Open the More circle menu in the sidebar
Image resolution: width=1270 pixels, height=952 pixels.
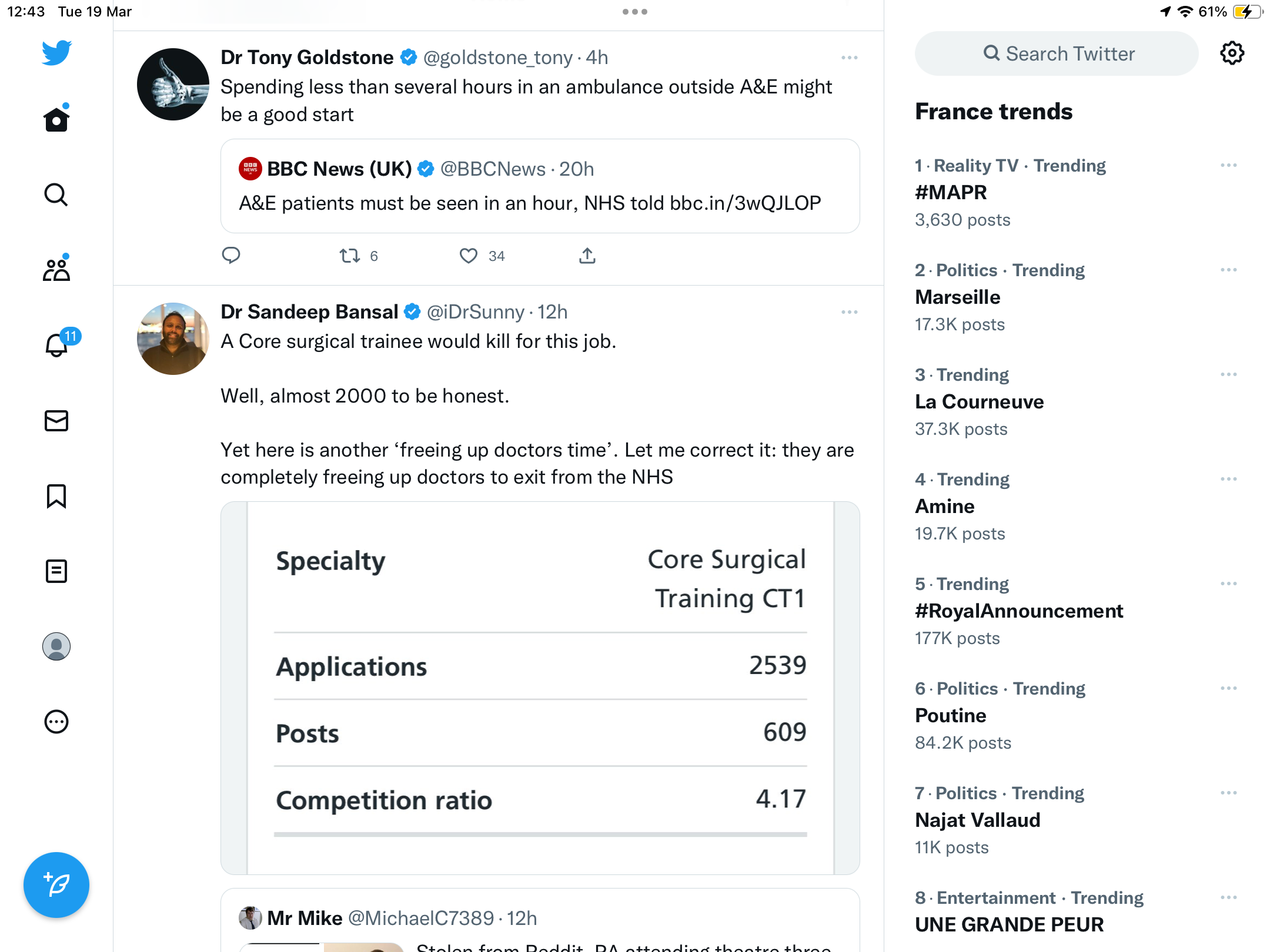56,722
